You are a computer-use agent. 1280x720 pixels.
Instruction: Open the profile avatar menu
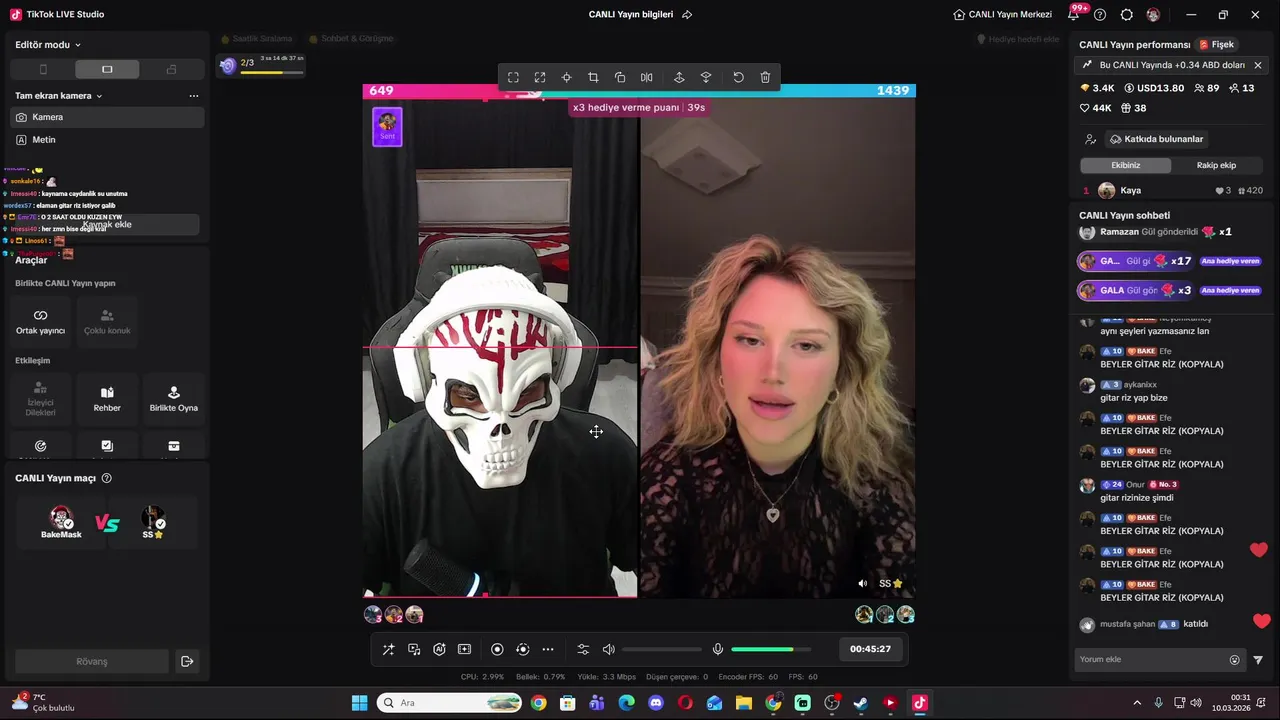tap(1153, 15)
